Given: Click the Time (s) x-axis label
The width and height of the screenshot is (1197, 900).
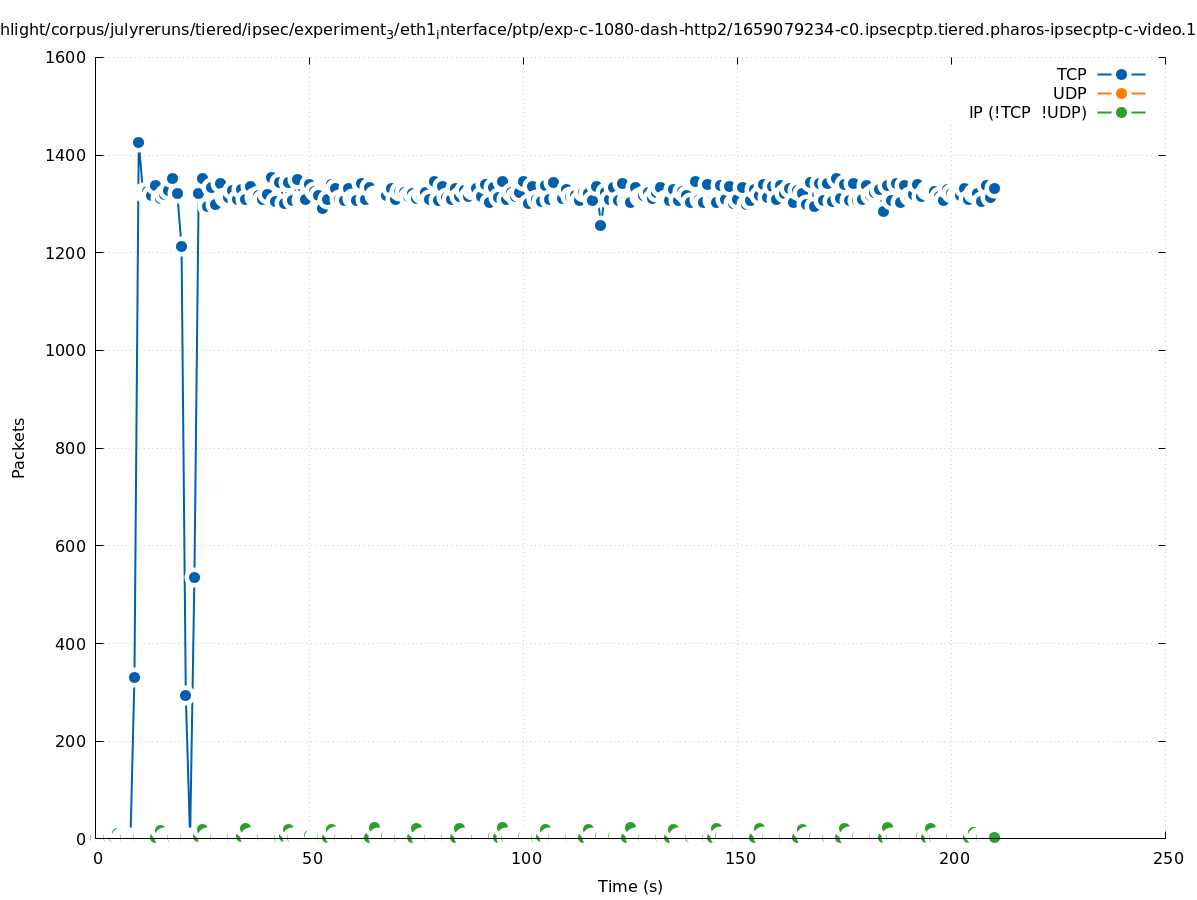Looking at the screenshot, I should 630,886.
